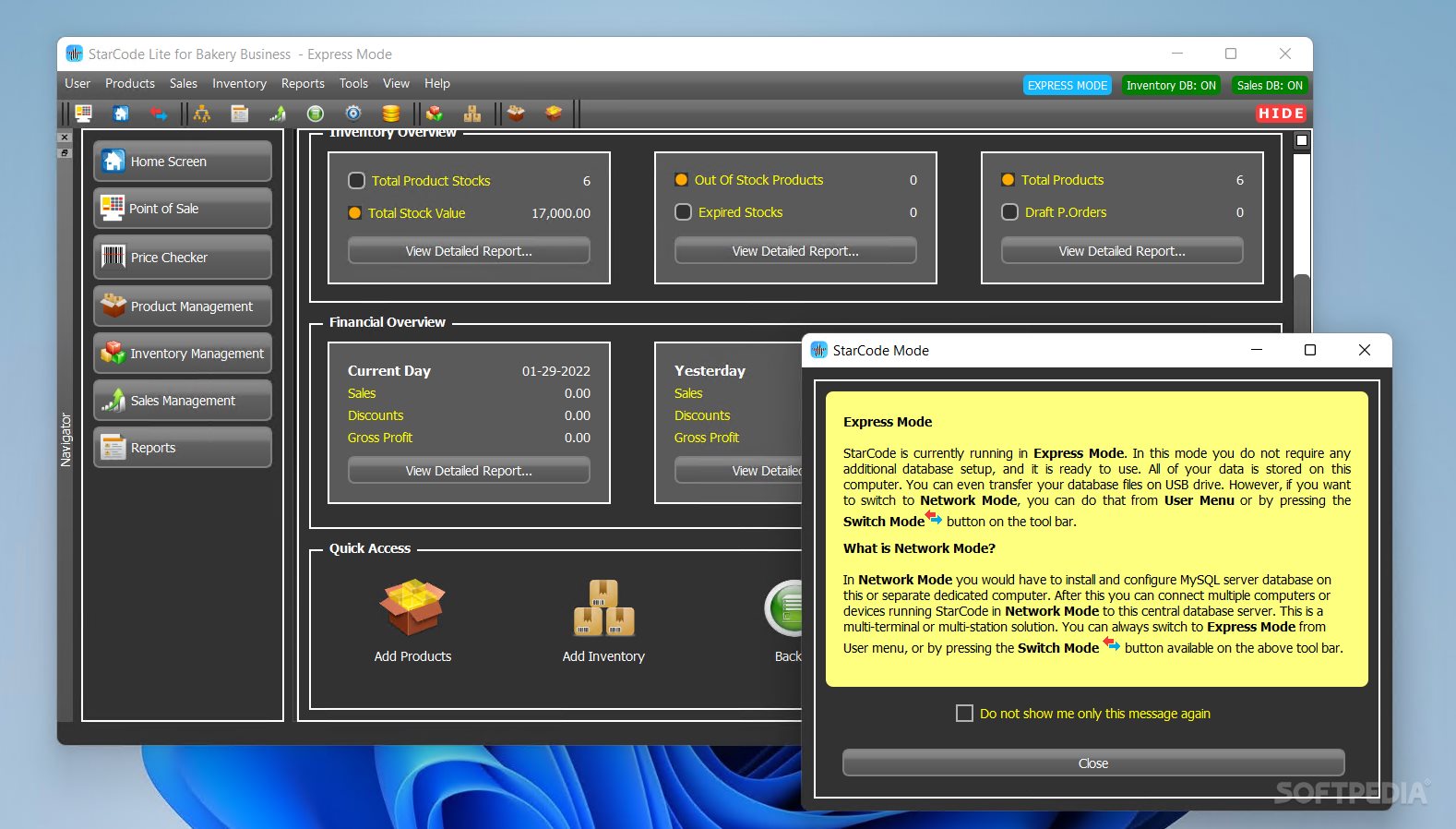Close the Navigator panel using small x
The width and height of the screenshot is (1456, 829).
click(x=65, y=138)
